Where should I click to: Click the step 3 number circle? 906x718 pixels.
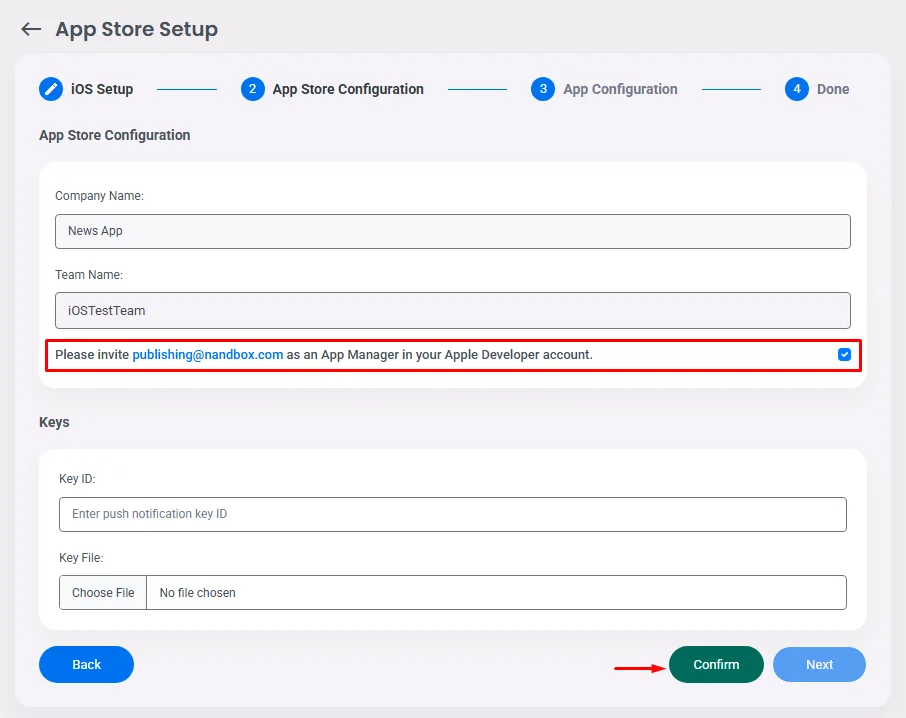pos(543,89)
